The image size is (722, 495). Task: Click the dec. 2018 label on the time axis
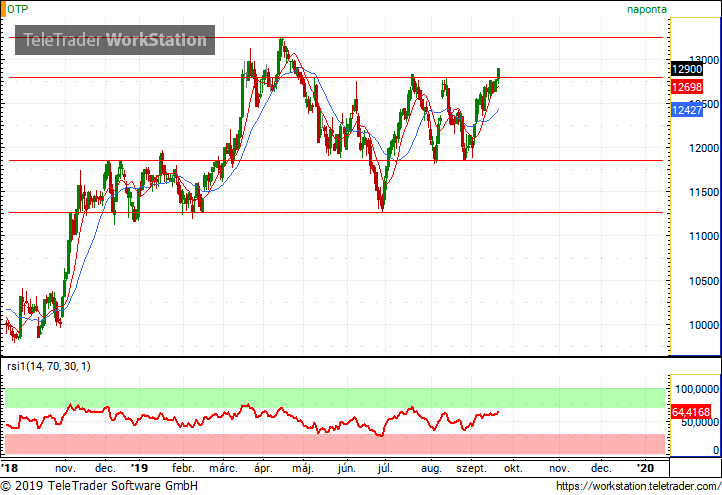pos(105,469)
